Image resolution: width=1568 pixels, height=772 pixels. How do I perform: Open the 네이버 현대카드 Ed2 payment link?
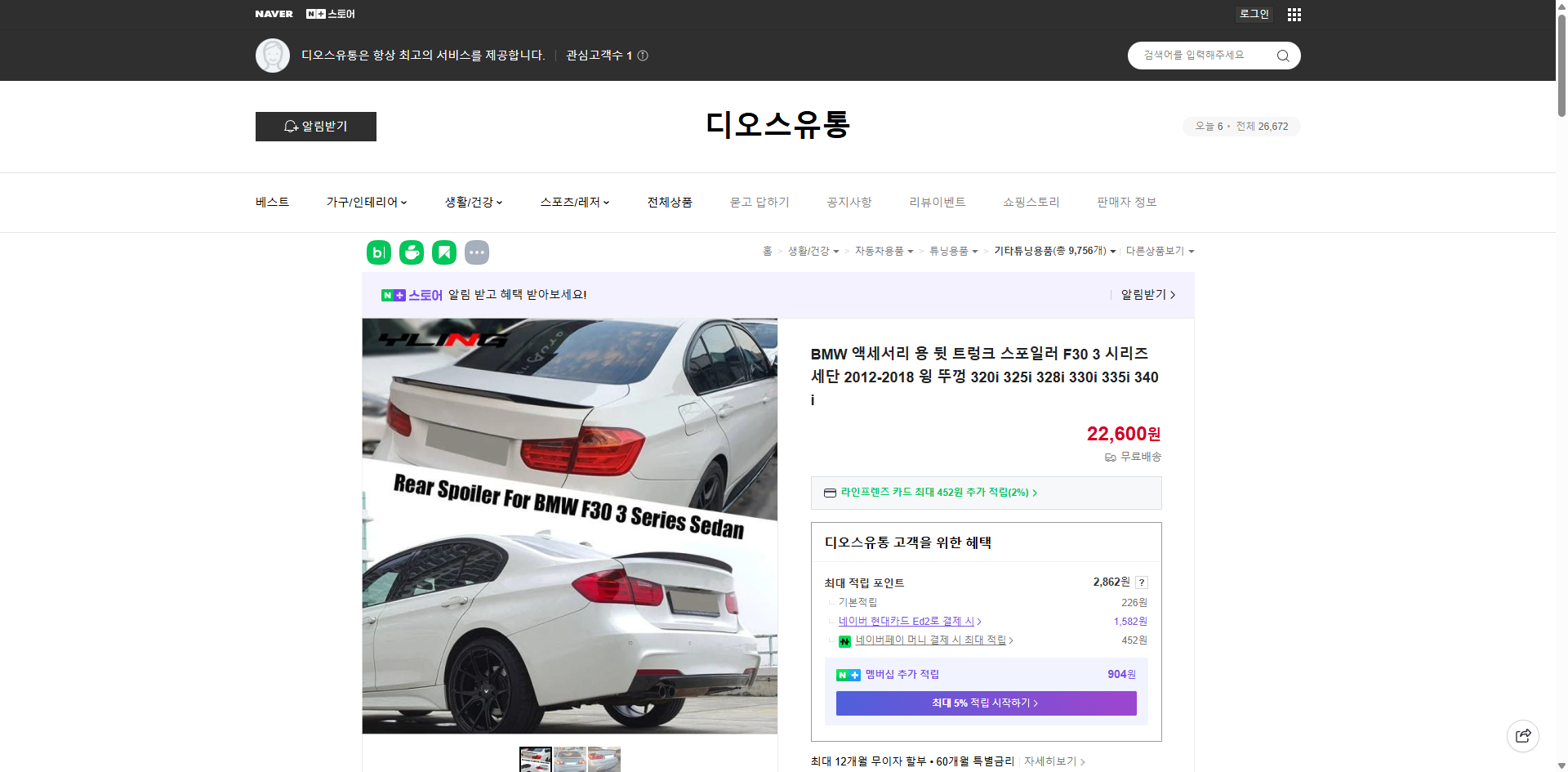click(906, 621)
